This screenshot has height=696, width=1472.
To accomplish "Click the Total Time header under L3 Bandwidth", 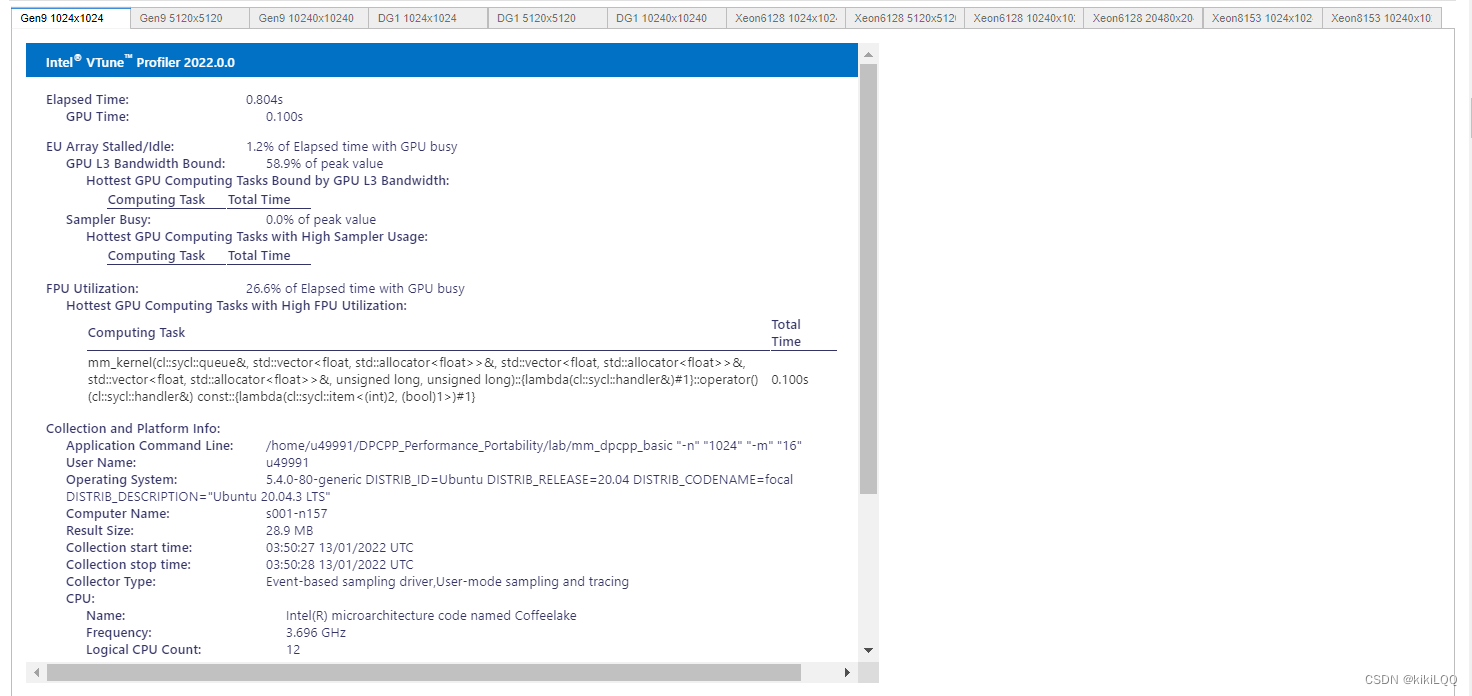I will click(259, 199).
